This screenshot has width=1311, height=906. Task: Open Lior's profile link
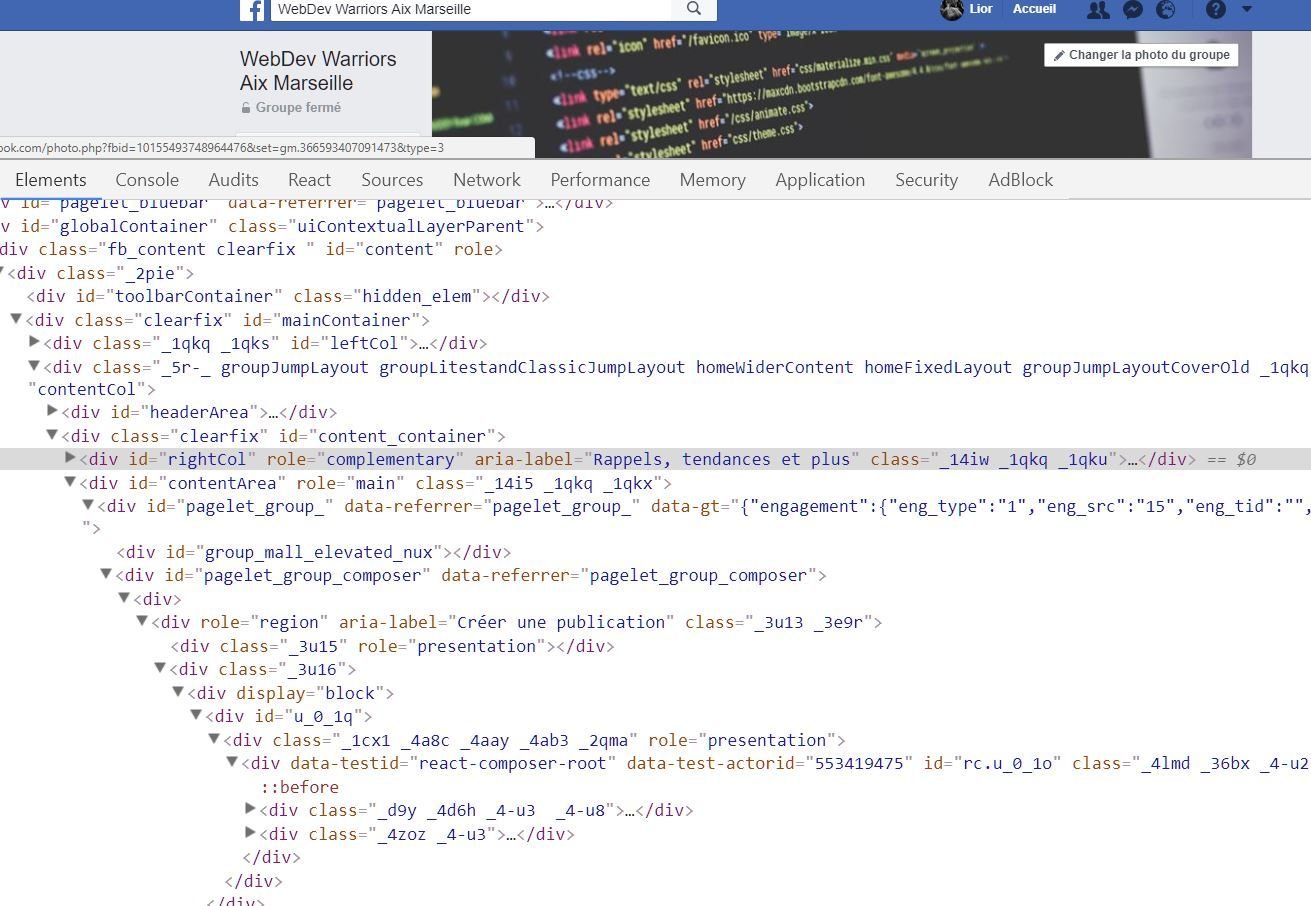[981, 9]
